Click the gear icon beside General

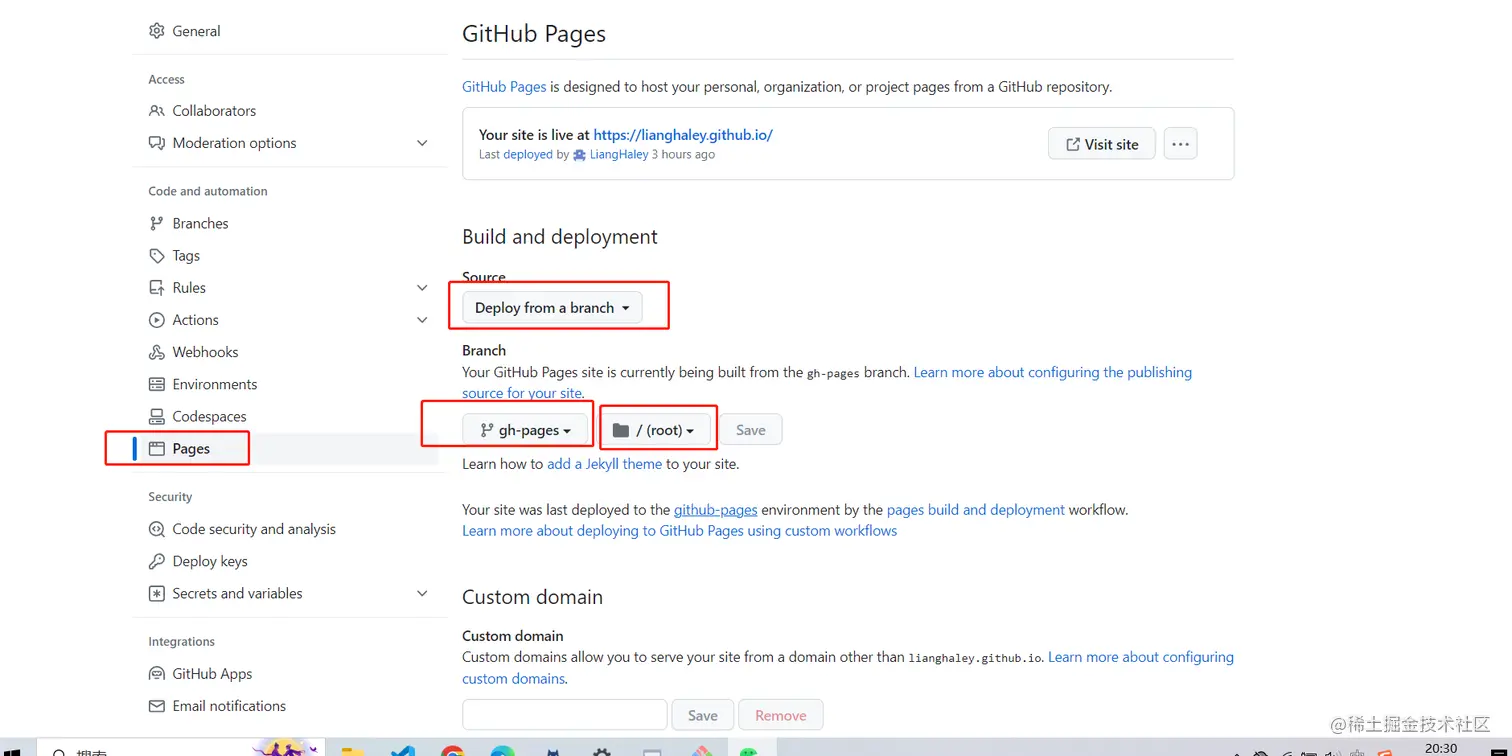click(156, 31)
